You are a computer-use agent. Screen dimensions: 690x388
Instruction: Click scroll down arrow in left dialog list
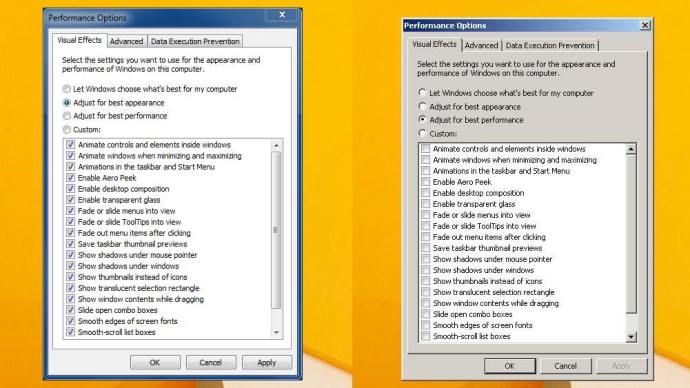point(276,332)
